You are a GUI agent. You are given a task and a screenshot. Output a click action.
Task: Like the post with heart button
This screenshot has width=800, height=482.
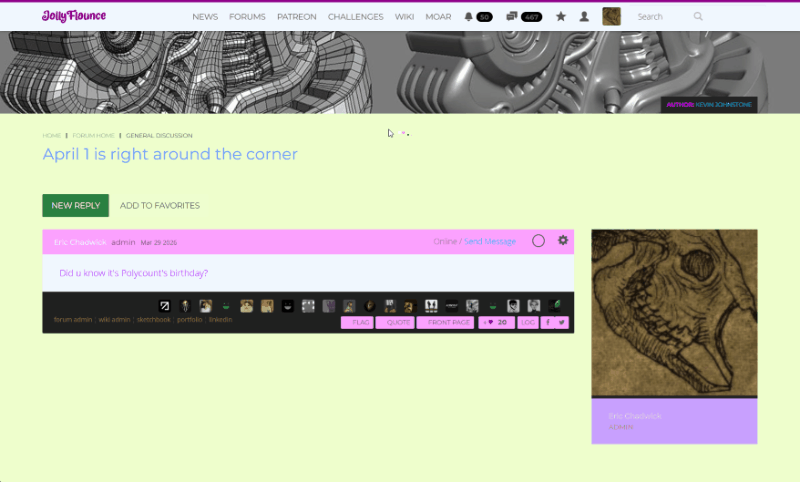tap(497, 322)
